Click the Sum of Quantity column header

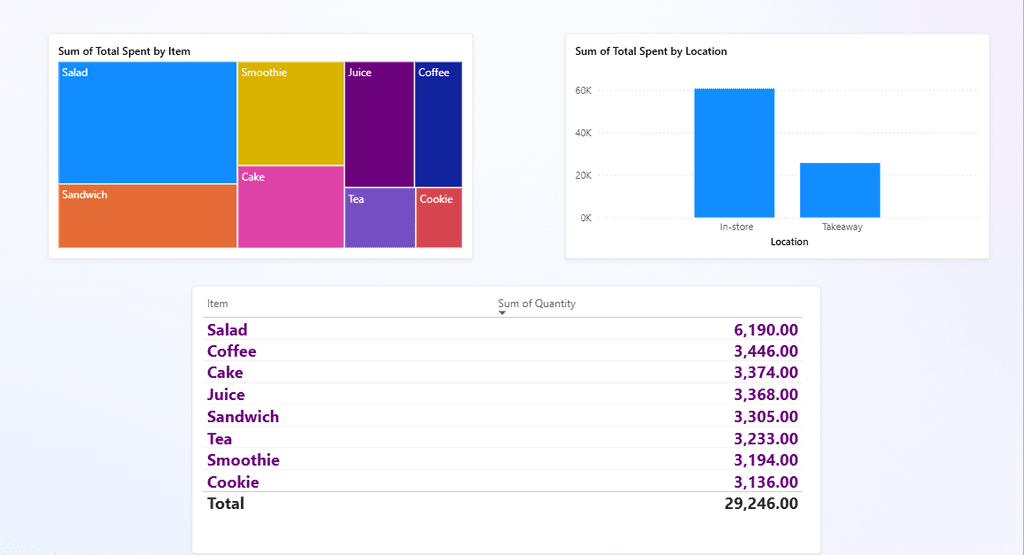537,304
